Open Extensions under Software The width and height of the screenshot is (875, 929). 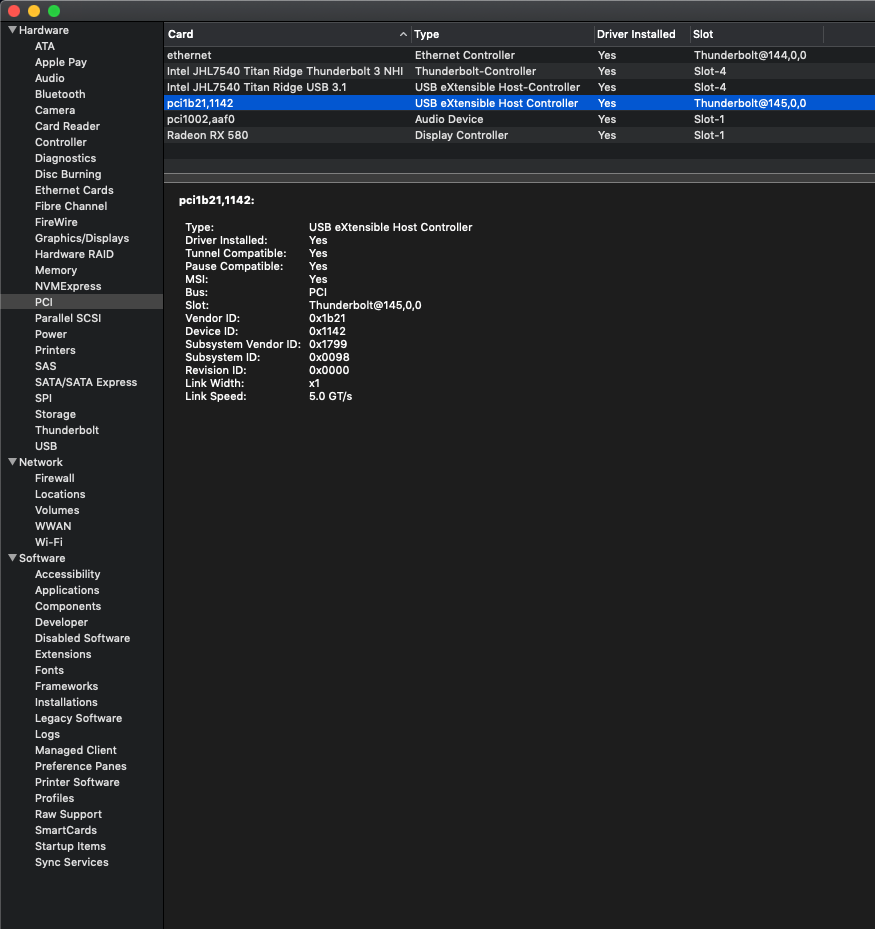pyautogui.click(x=63, y=654)
